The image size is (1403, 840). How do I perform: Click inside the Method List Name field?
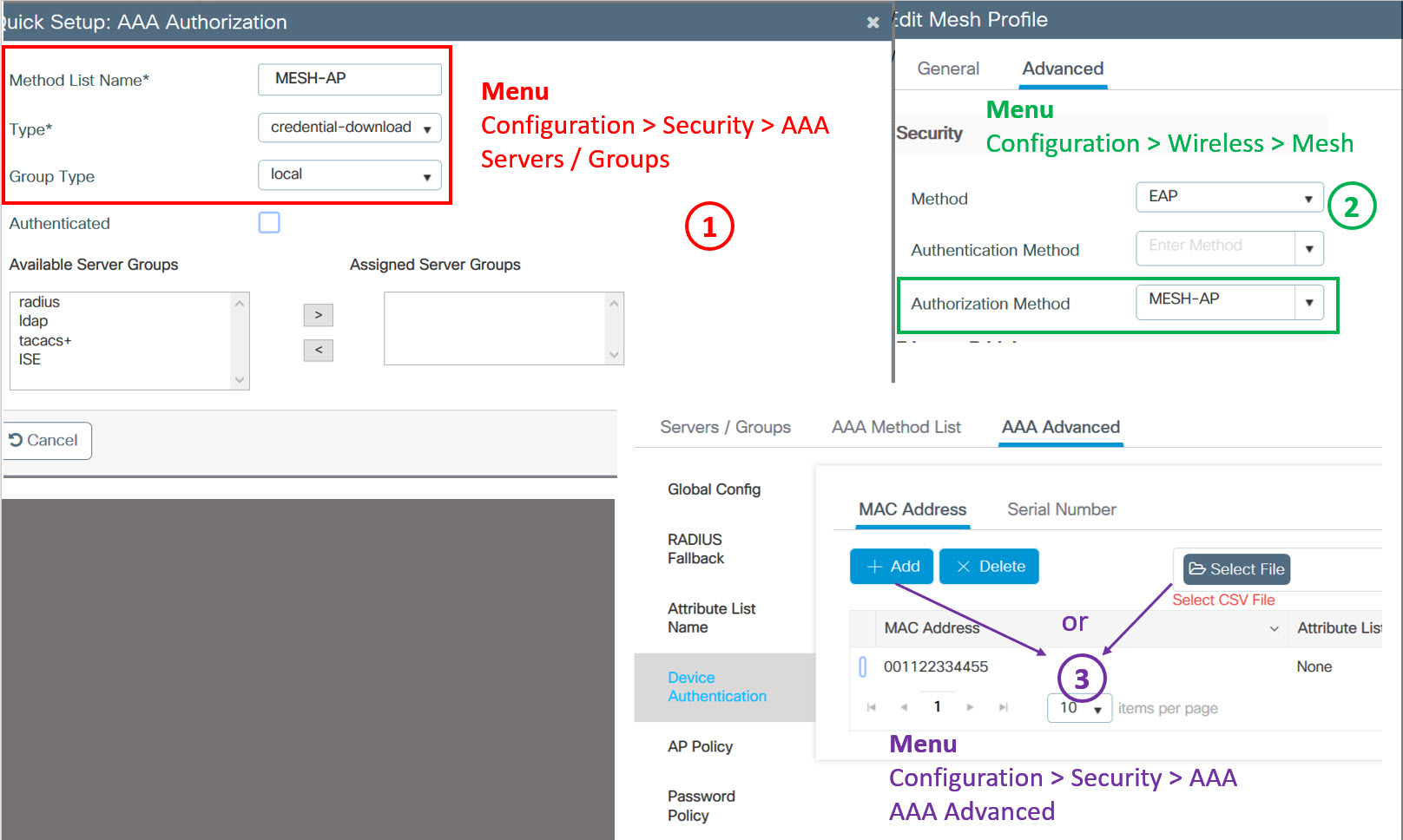click(x=349, y=79)
